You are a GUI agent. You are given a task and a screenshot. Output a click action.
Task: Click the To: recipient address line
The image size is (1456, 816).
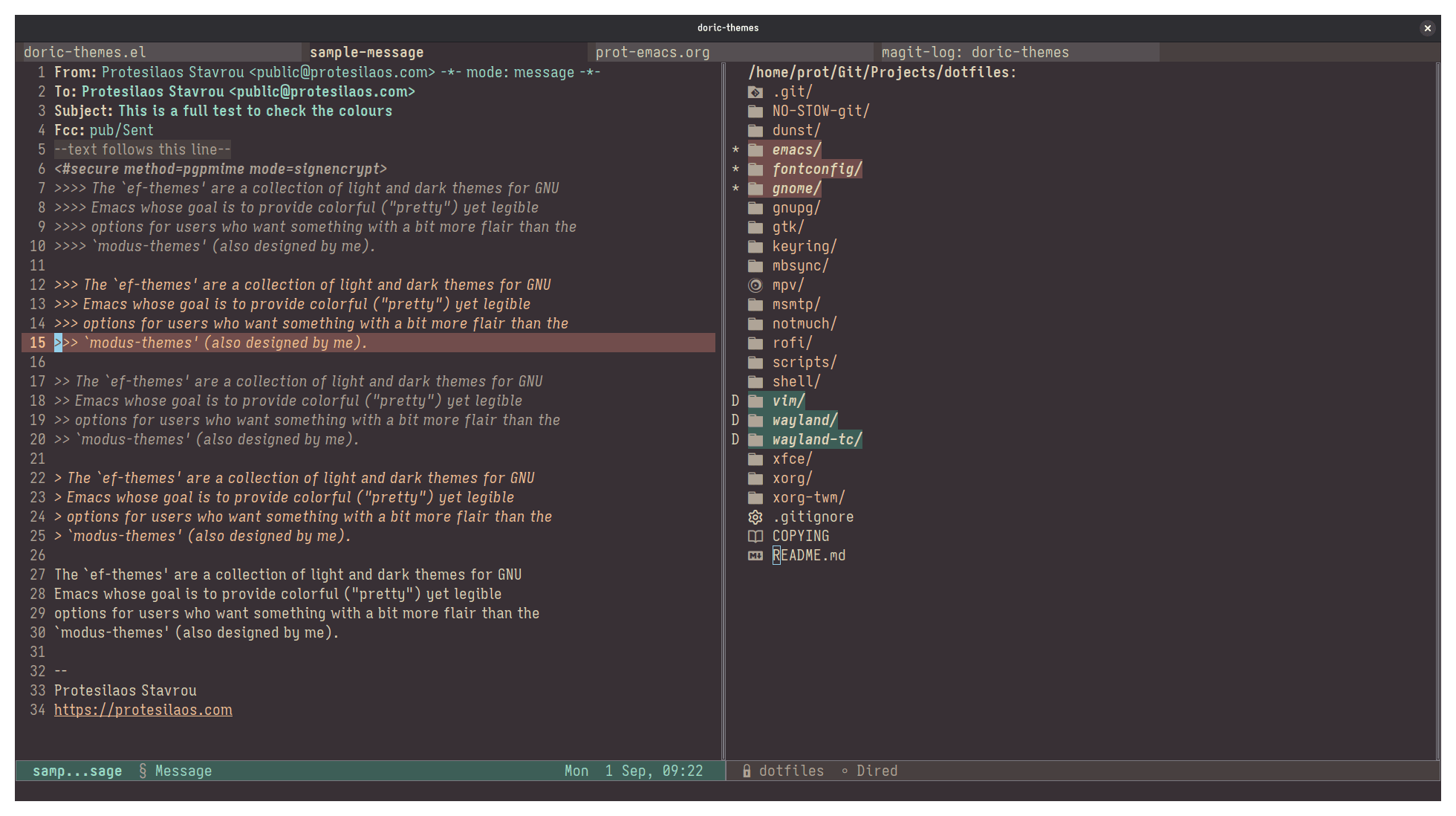(x=235, y=92)
